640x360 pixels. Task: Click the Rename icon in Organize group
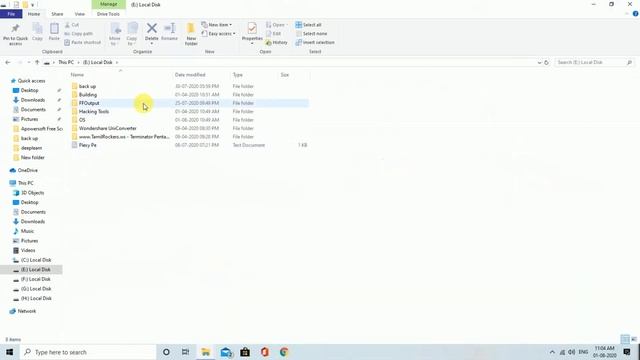169,28
